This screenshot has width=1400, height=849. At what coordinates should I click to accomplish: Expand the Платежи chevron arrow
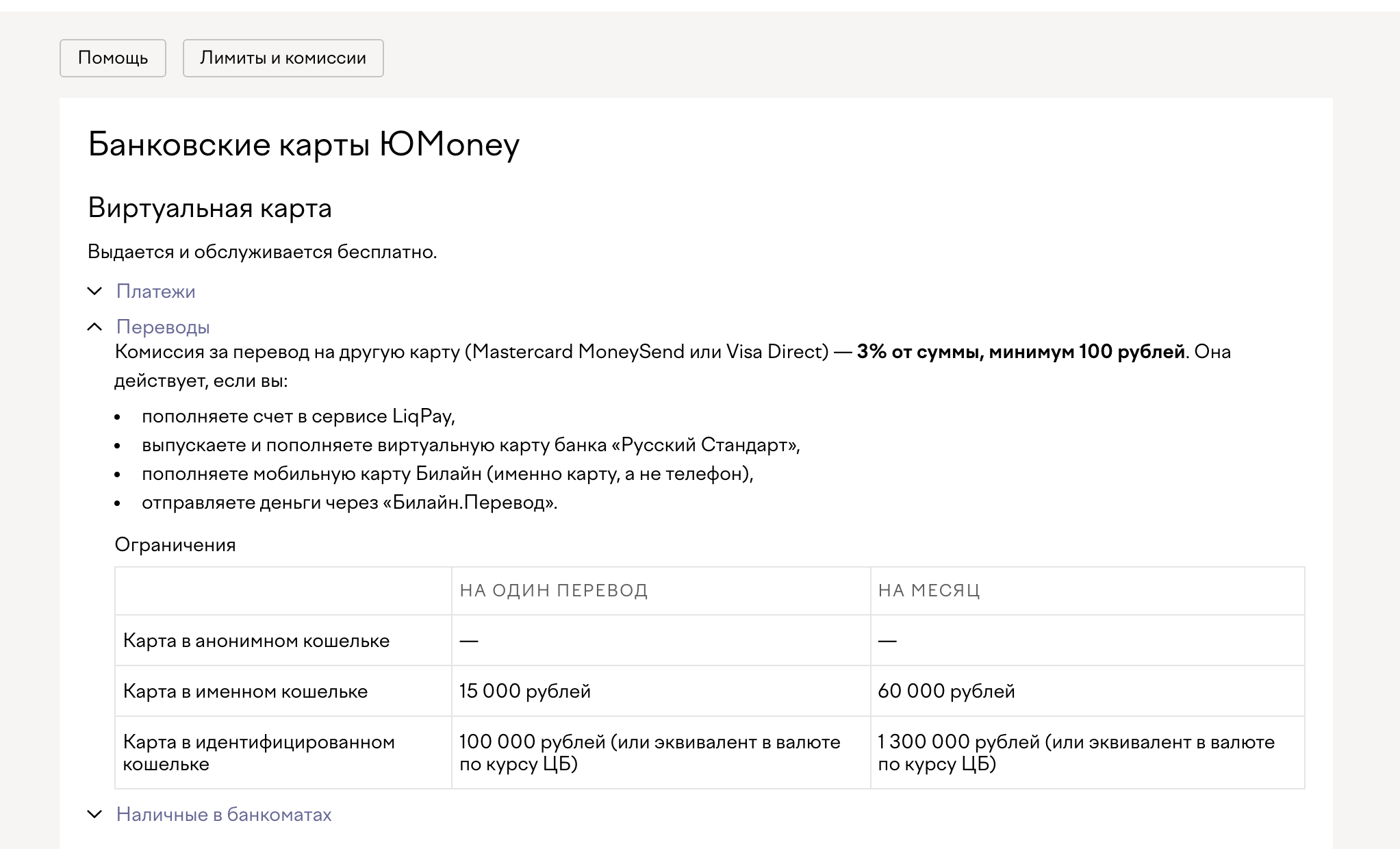coord(95,292)
